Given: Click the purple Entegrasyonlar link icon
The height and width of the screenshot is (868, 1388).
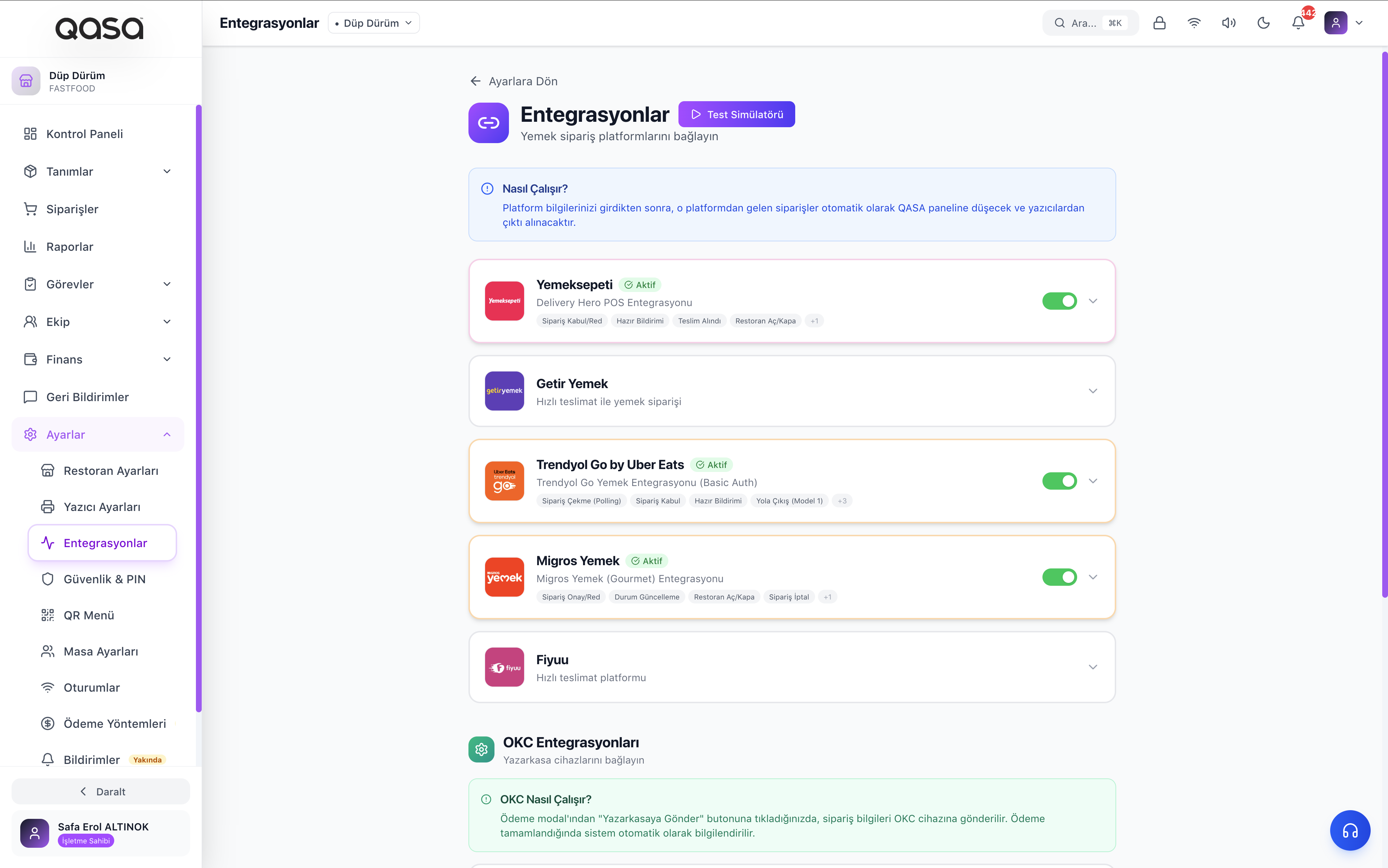Looking at the screenshot, I should (x=489, y=123).
